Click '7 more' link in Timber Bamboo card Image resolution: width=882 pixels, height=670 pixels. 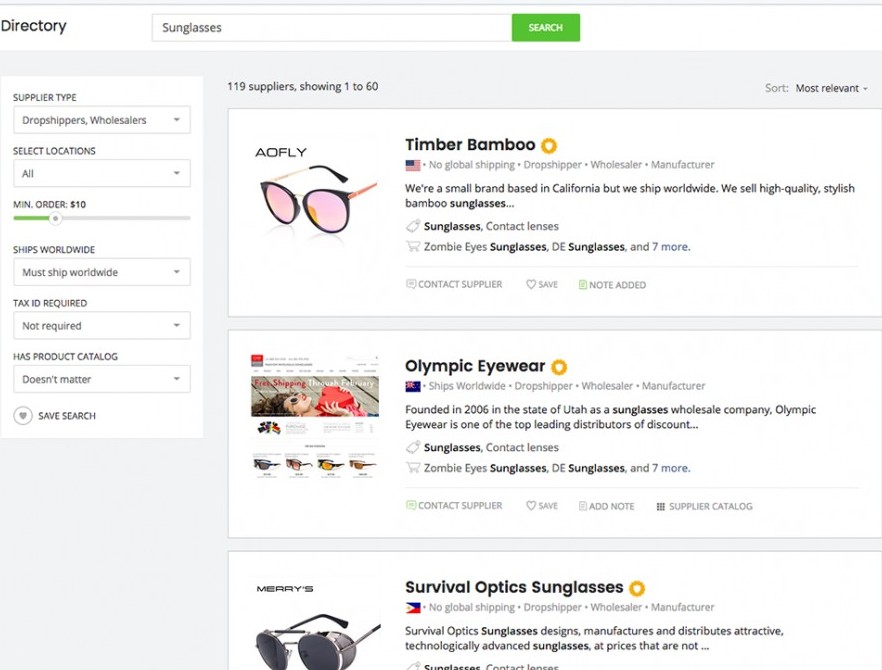670,246
